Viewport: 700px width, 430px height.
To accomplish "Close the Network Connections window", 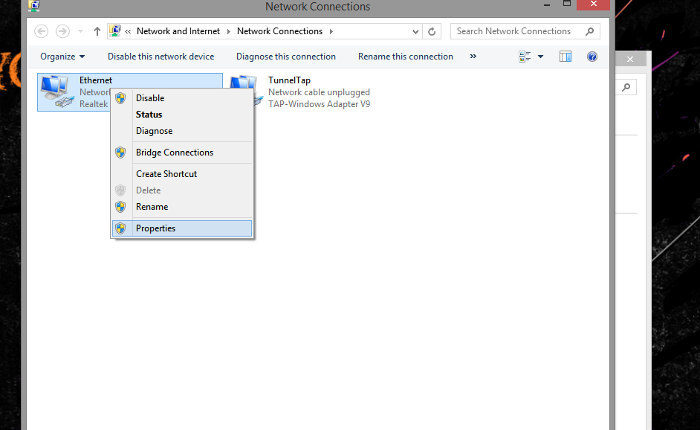I will [x=593, y=4].
